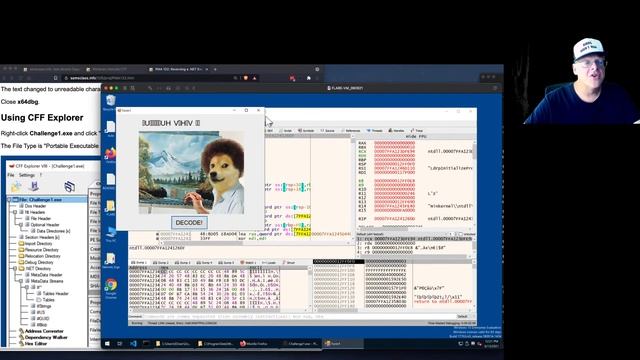The height and width of the screenshot is (360, 640).
Task: Open Resource Directory folder in tree
Action: pyautogui.click(x=38, y=250)
